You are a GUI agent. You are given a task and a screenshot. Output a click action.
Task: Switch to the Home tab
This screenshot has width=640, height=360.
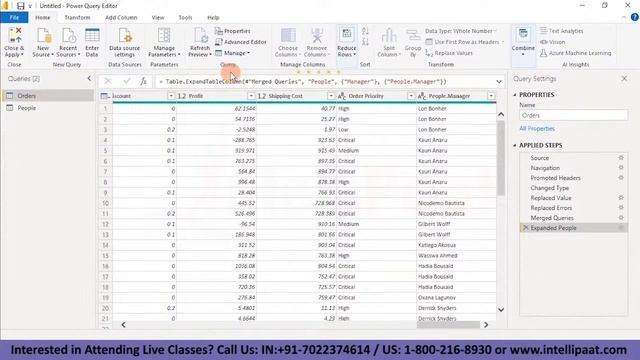click(x=42, y=18)
